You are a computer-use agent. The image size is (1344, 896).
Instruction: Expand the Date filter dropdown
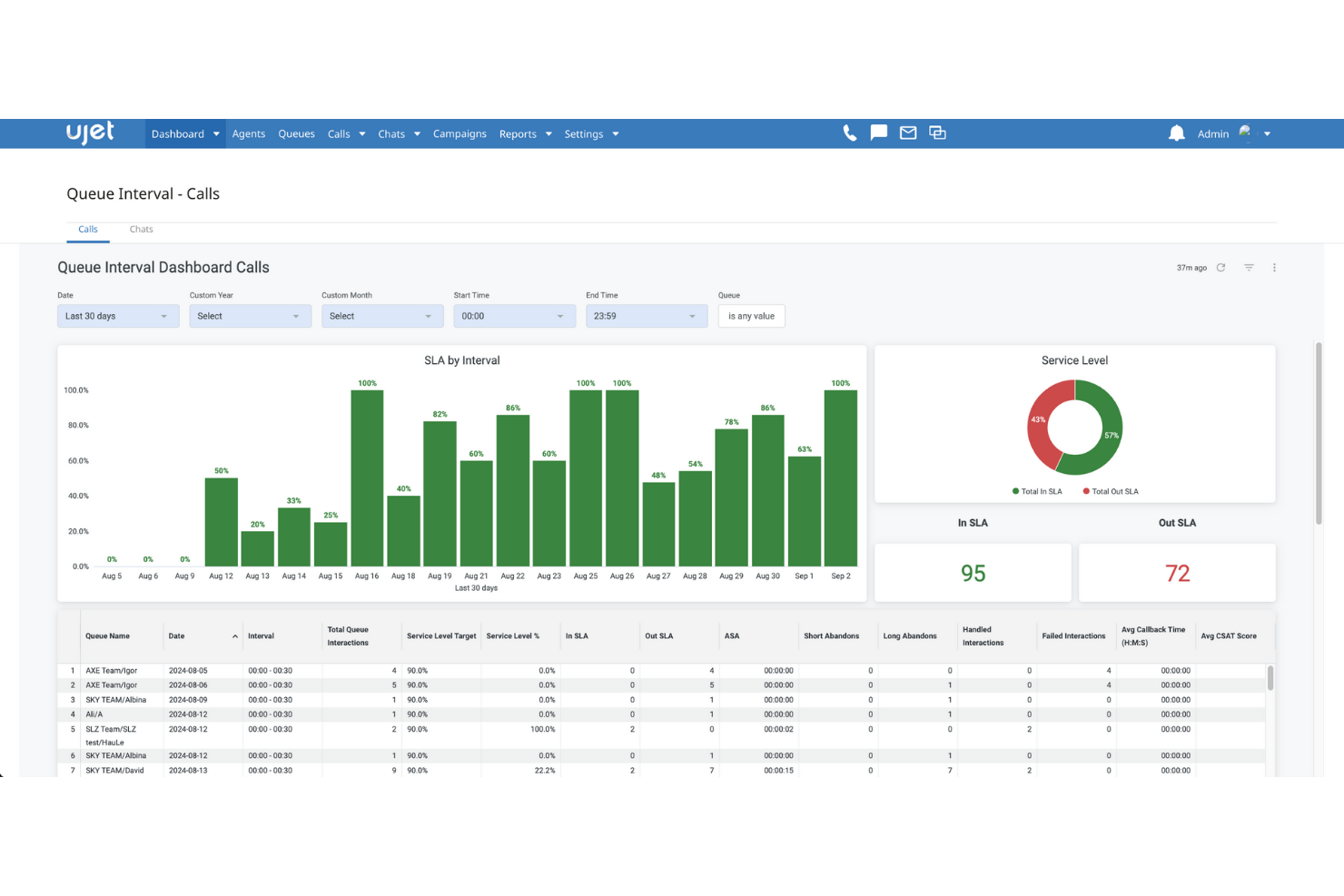117,316
